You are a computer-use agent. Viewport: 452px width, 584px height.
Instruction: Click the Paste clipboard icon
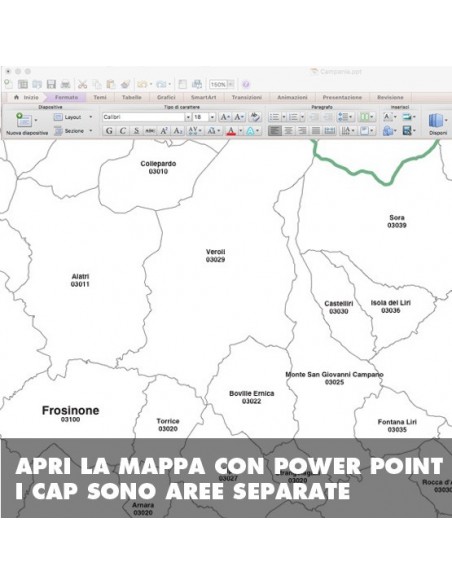[x=111, y=84]
